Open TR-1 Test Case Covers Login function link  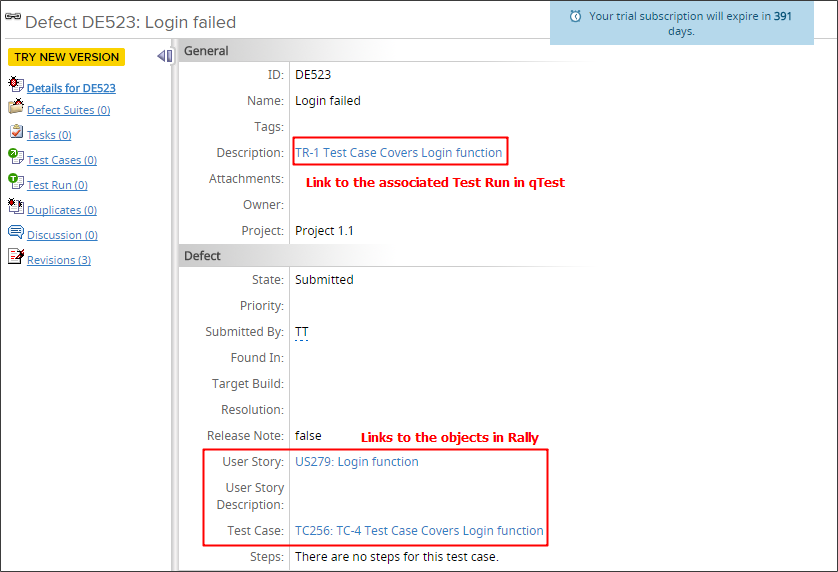point(398,153)
